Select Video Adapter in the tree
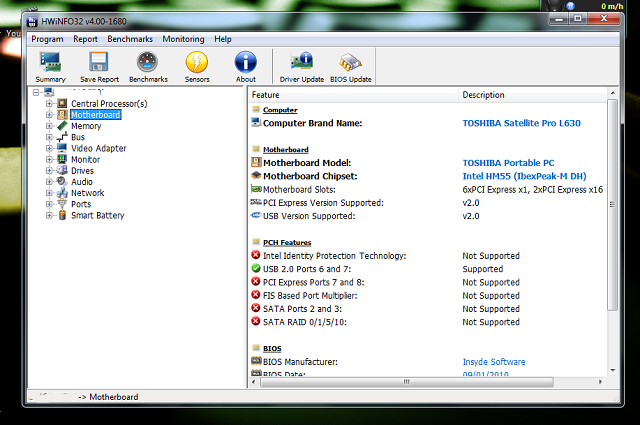 [99, 148]
